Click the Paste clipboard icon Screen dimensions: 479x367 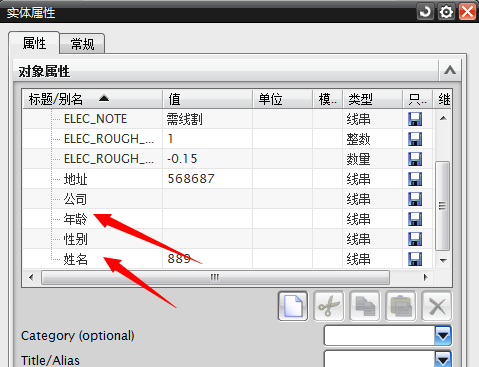tap(401, 306)
